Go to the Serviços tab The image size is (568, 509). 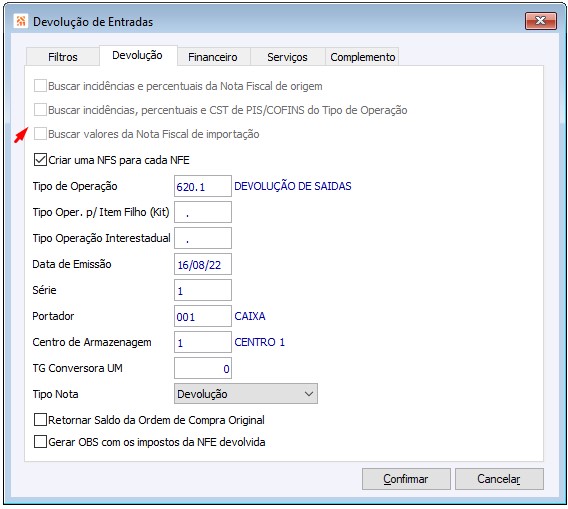287,57
